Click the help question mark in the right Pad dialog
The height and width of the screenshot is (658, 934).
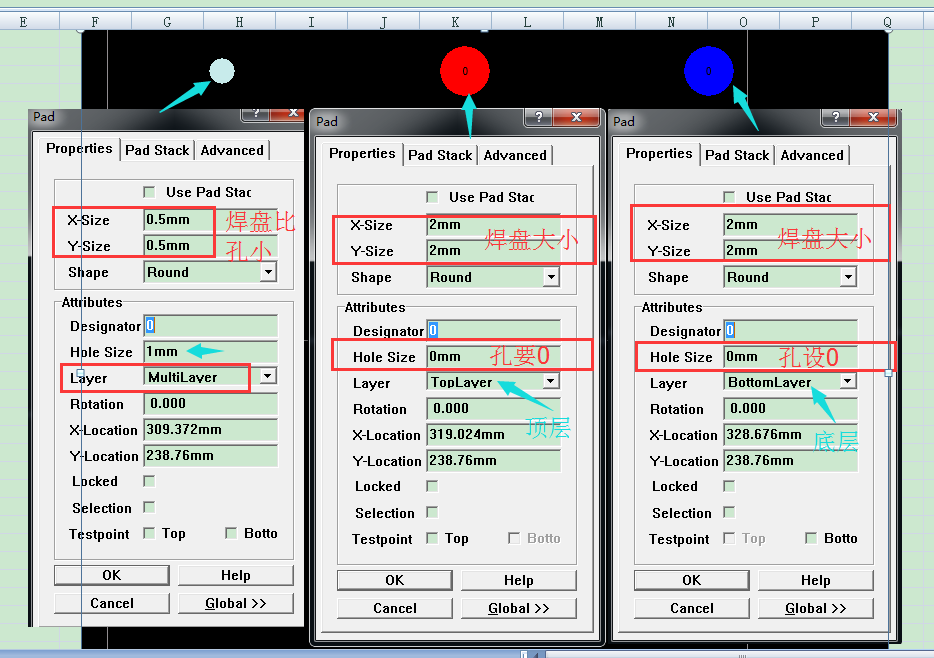837,118
